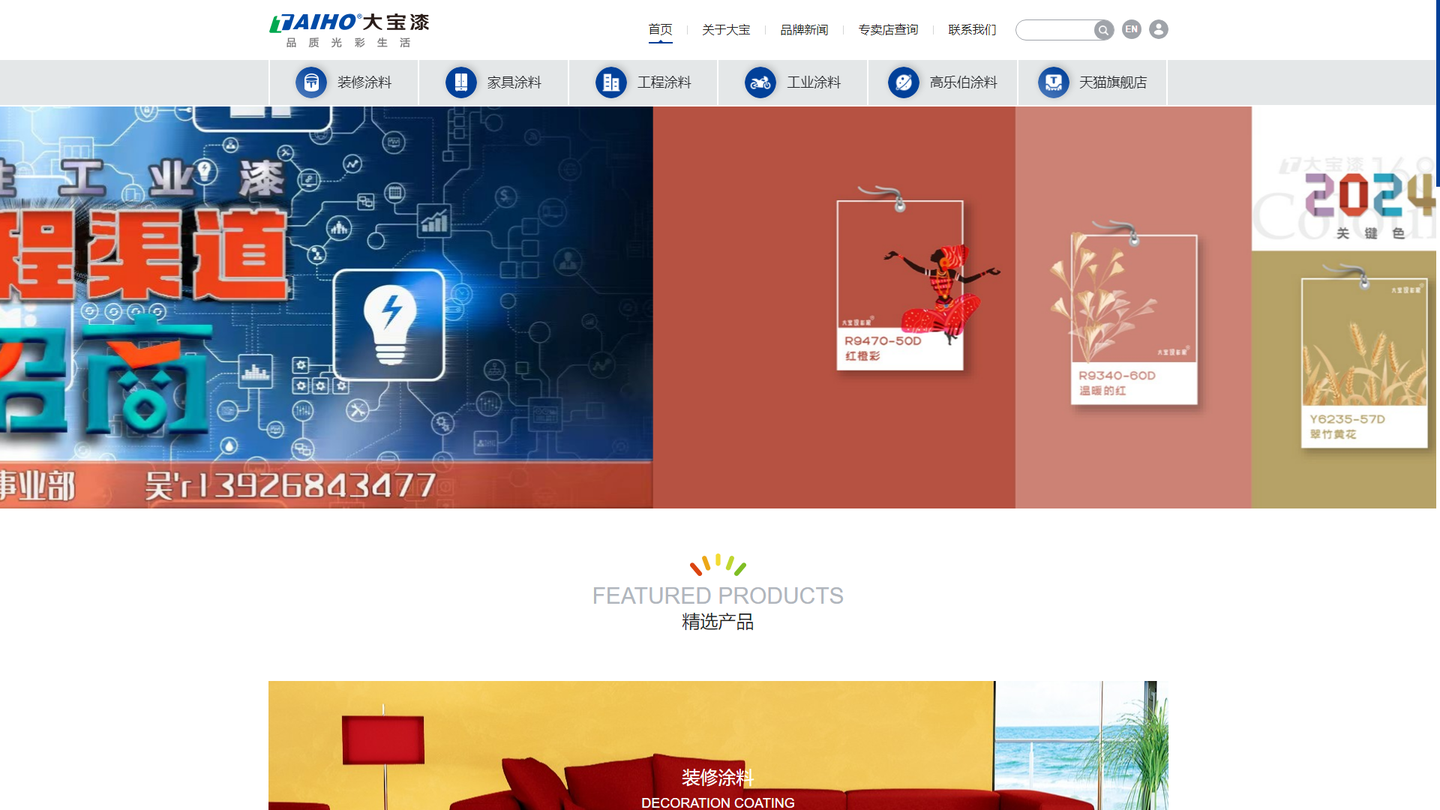Open the 首页 menu item
Image resolution: width=1440 pixels, height=810 pixels.
(660, 30)
